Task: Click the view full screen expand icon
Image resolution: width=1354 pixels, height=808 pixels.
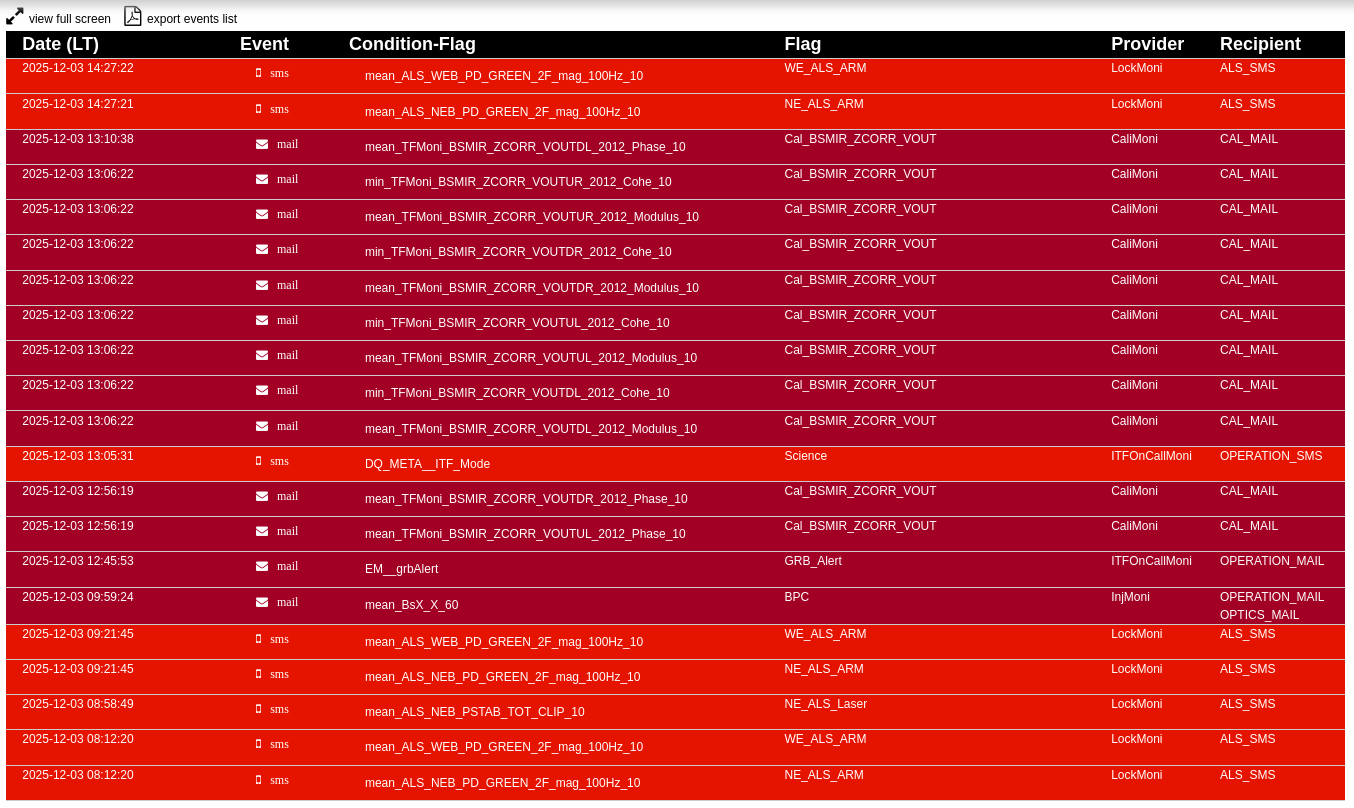Action: (14, 16)
